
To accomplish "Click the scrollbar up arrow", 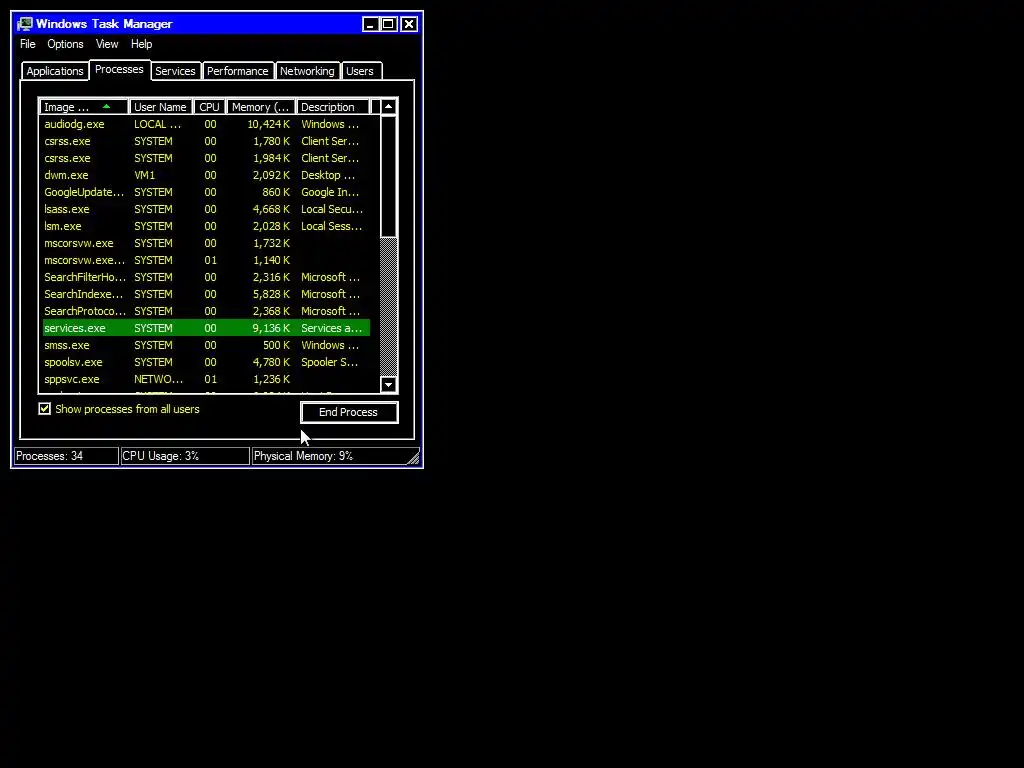I will [x=389, y=107].
